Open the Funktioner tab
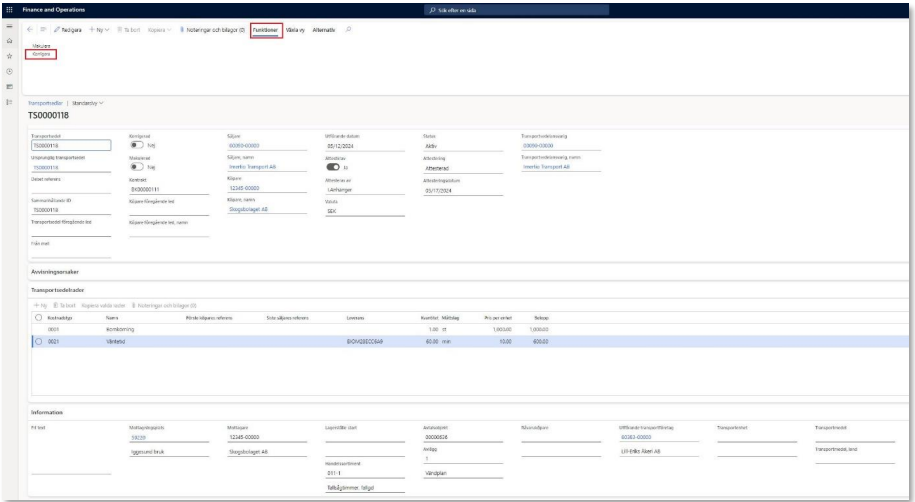This screenshot has width=915, height=502. pos(266,30)
